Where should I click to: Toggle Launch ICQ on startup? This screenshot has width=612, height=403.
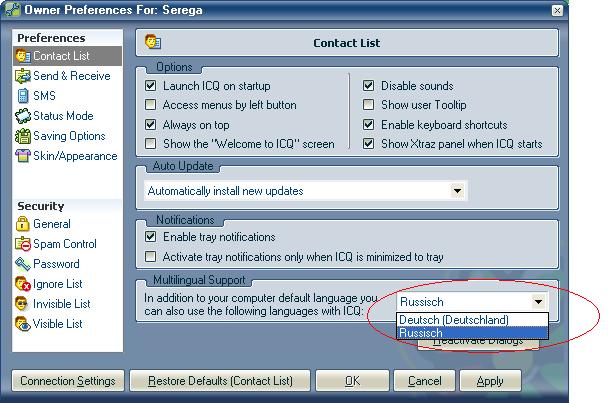[150, 85]
